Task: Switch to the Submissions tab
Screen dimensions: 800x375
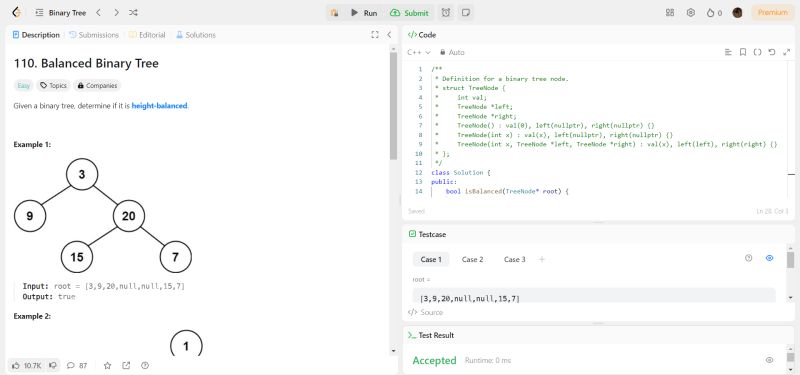Action: coord(94,35)
